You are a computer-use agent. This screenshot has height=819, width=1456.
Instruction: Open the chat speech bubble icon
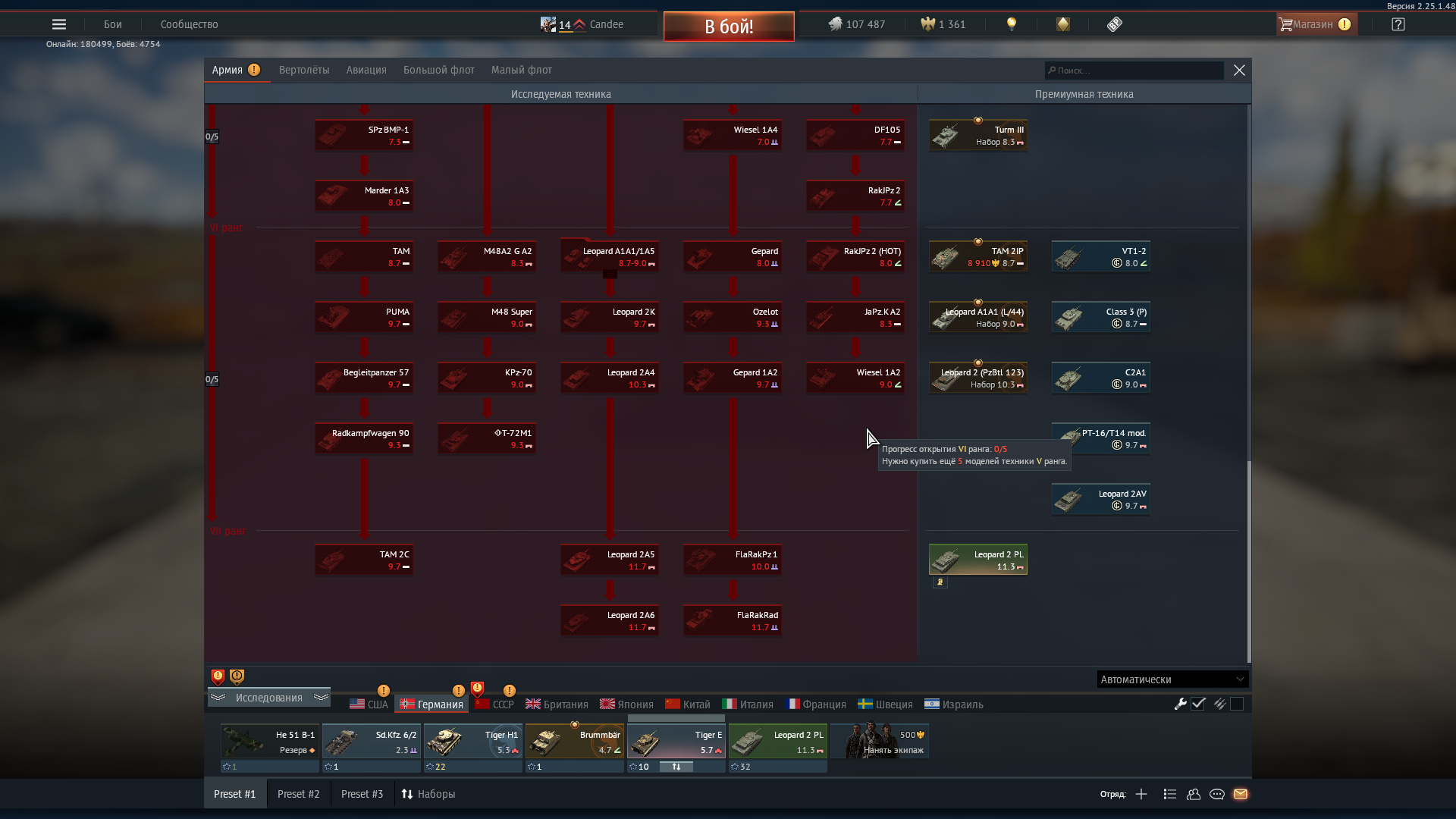point(1217,794)
